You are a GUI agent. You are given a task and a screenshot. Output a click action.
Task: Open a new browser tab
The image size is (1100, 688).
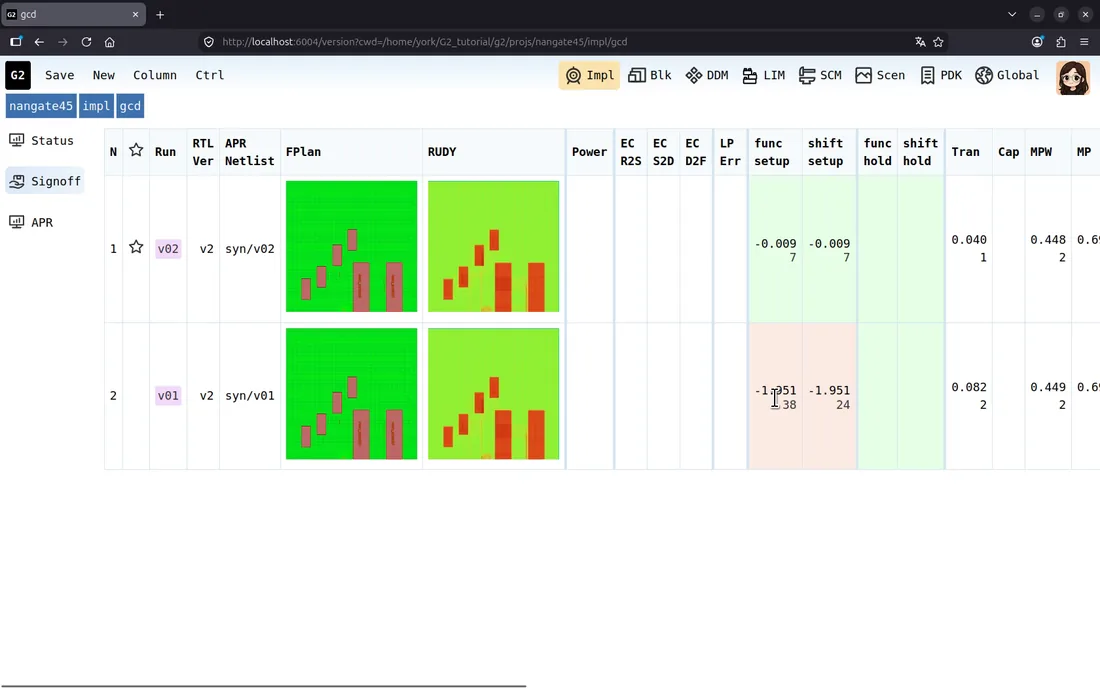(160, 14)
